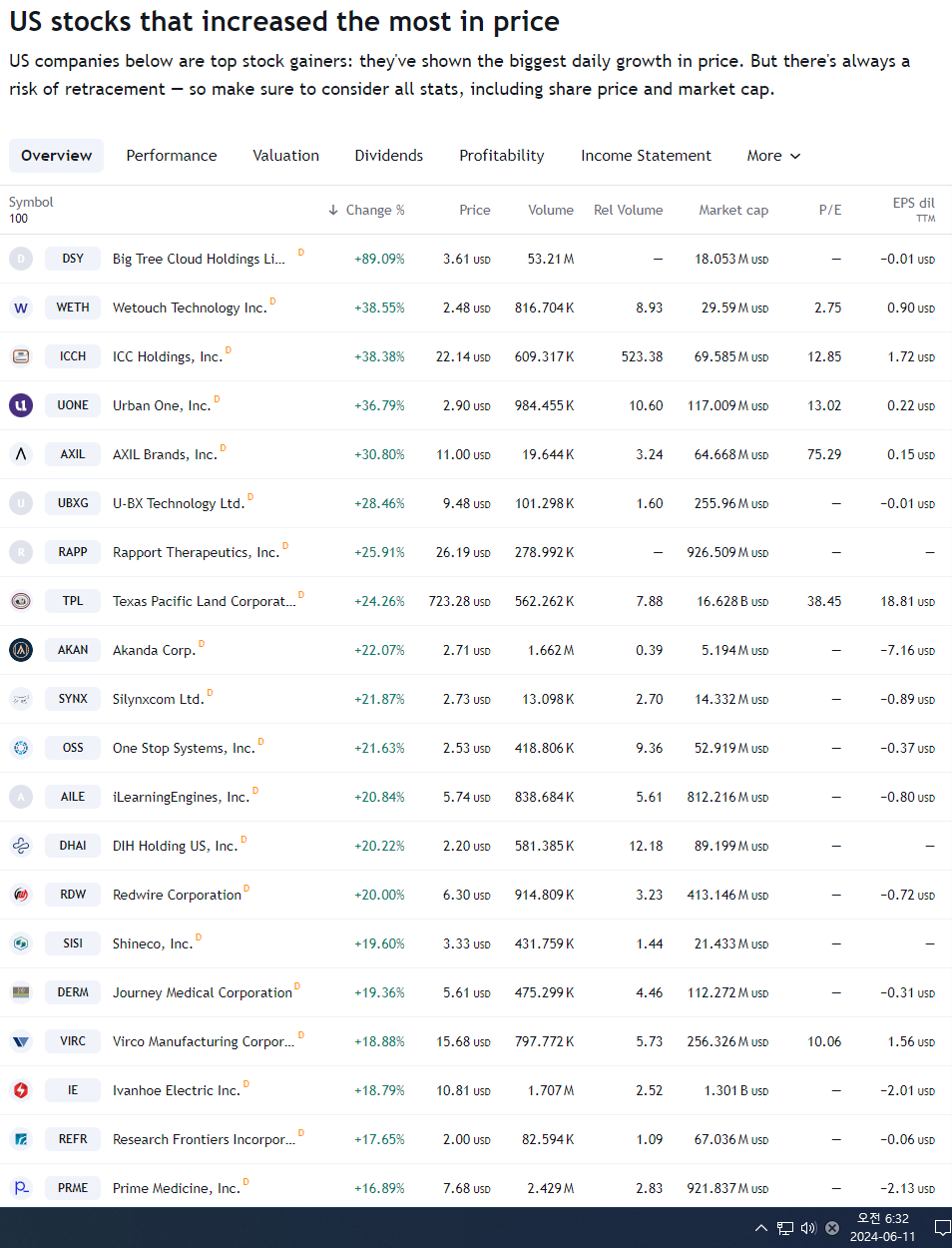Sort by the P/E column header
The image size is (952, 1248).
coord(830,210)
